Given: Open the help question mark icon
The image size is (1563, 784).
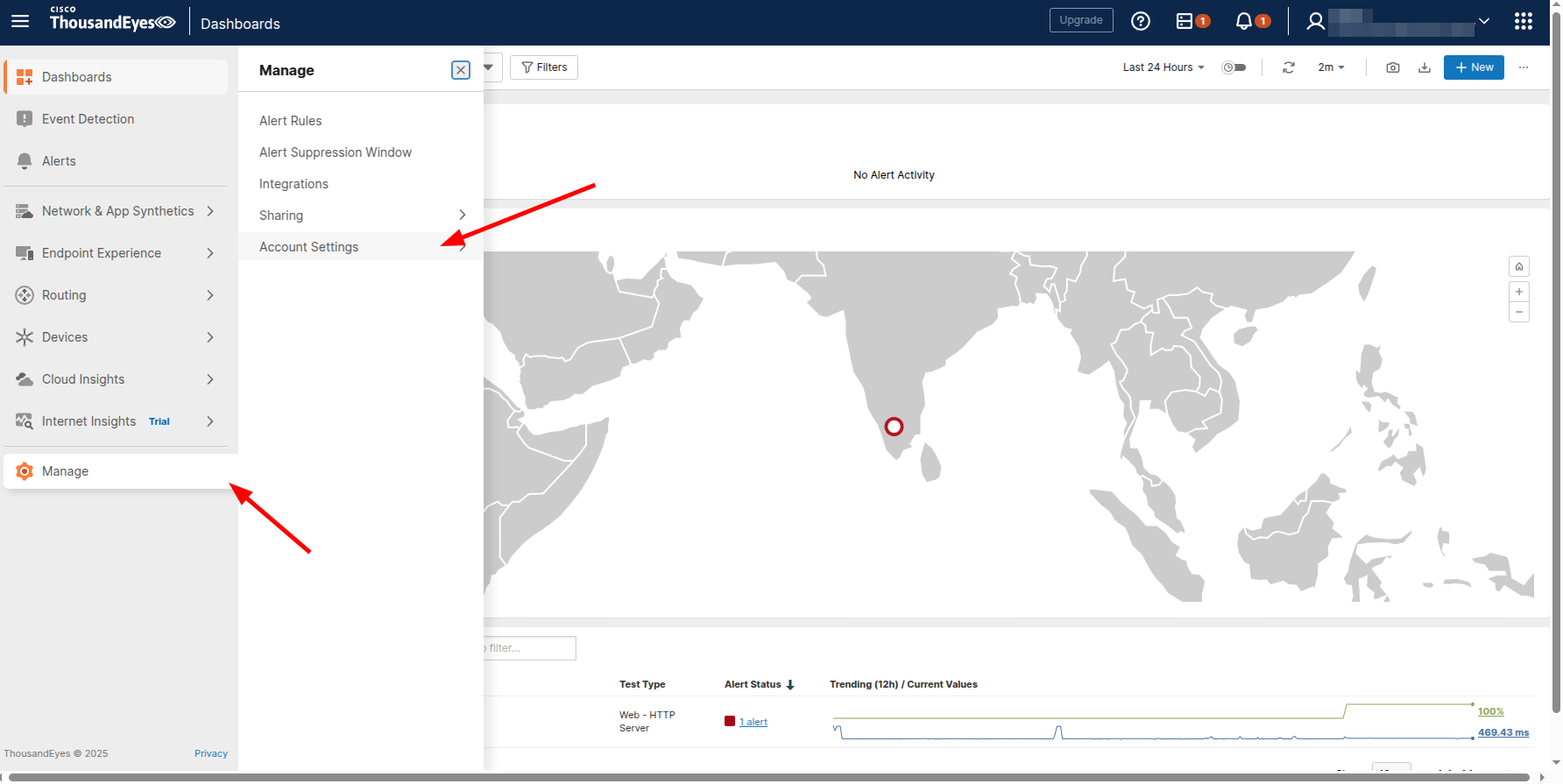Looking at the screenshot, I should (1140, 21).
